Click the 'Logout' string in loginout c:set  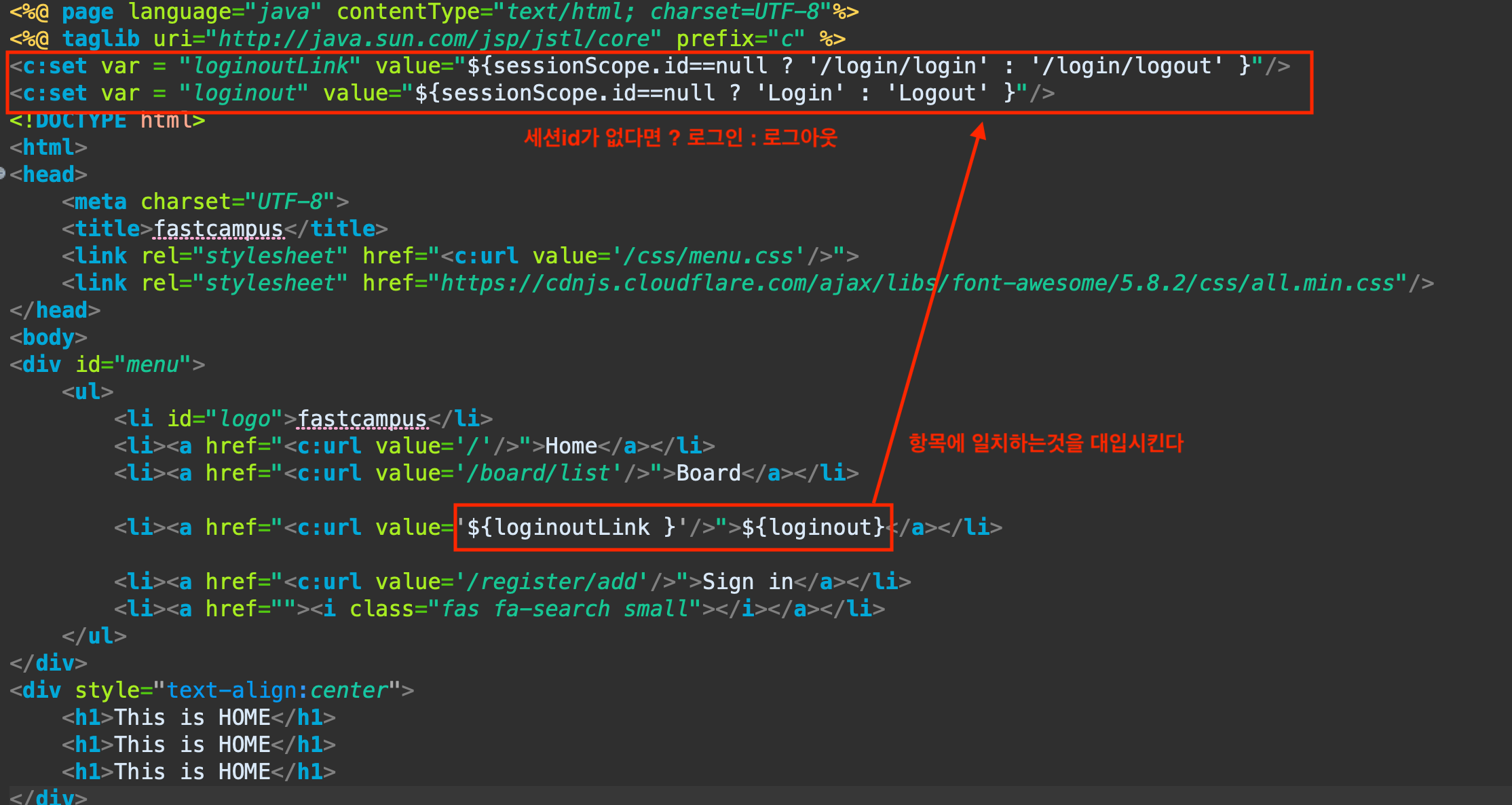click(x=937, y=93)
